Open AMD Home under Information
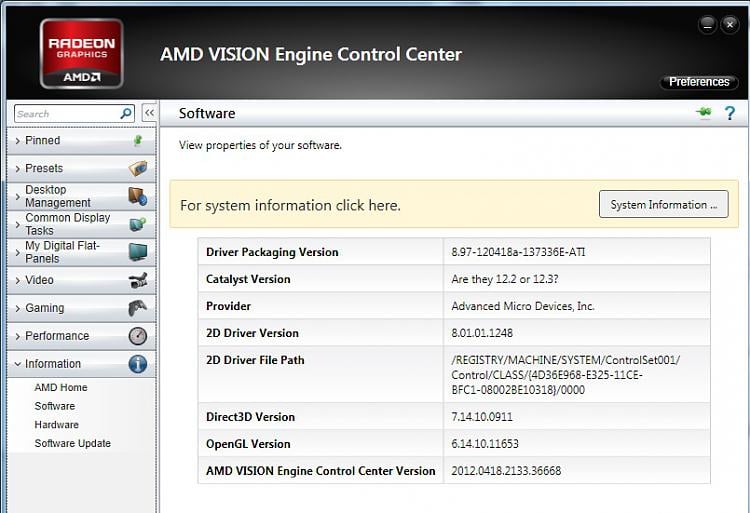Viewport: 750px width, 513px height. click(x=61, y=387)
